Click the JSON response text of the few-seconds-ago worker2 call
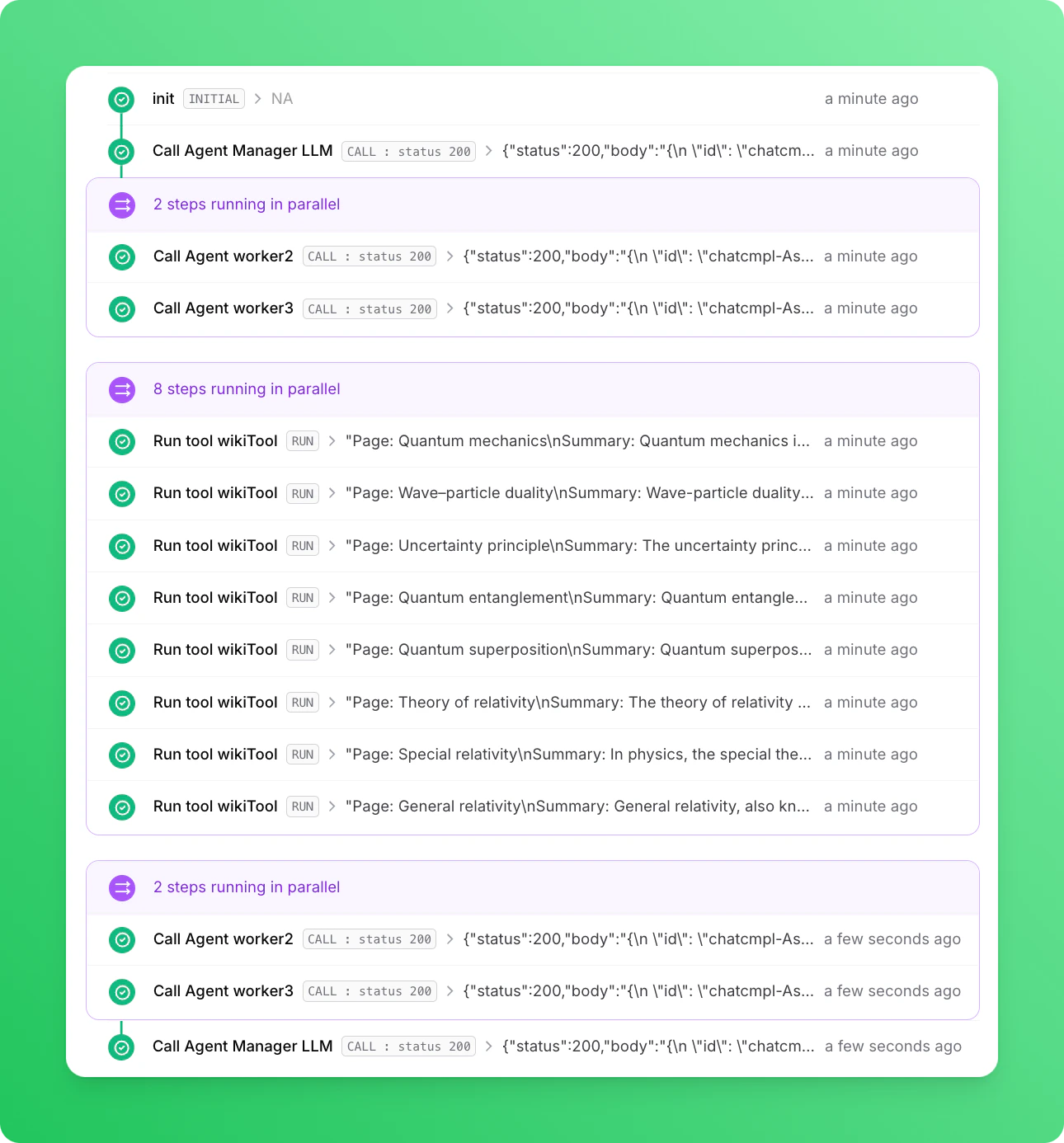Screen dimensions: 1064x1143 coord(638,939)
